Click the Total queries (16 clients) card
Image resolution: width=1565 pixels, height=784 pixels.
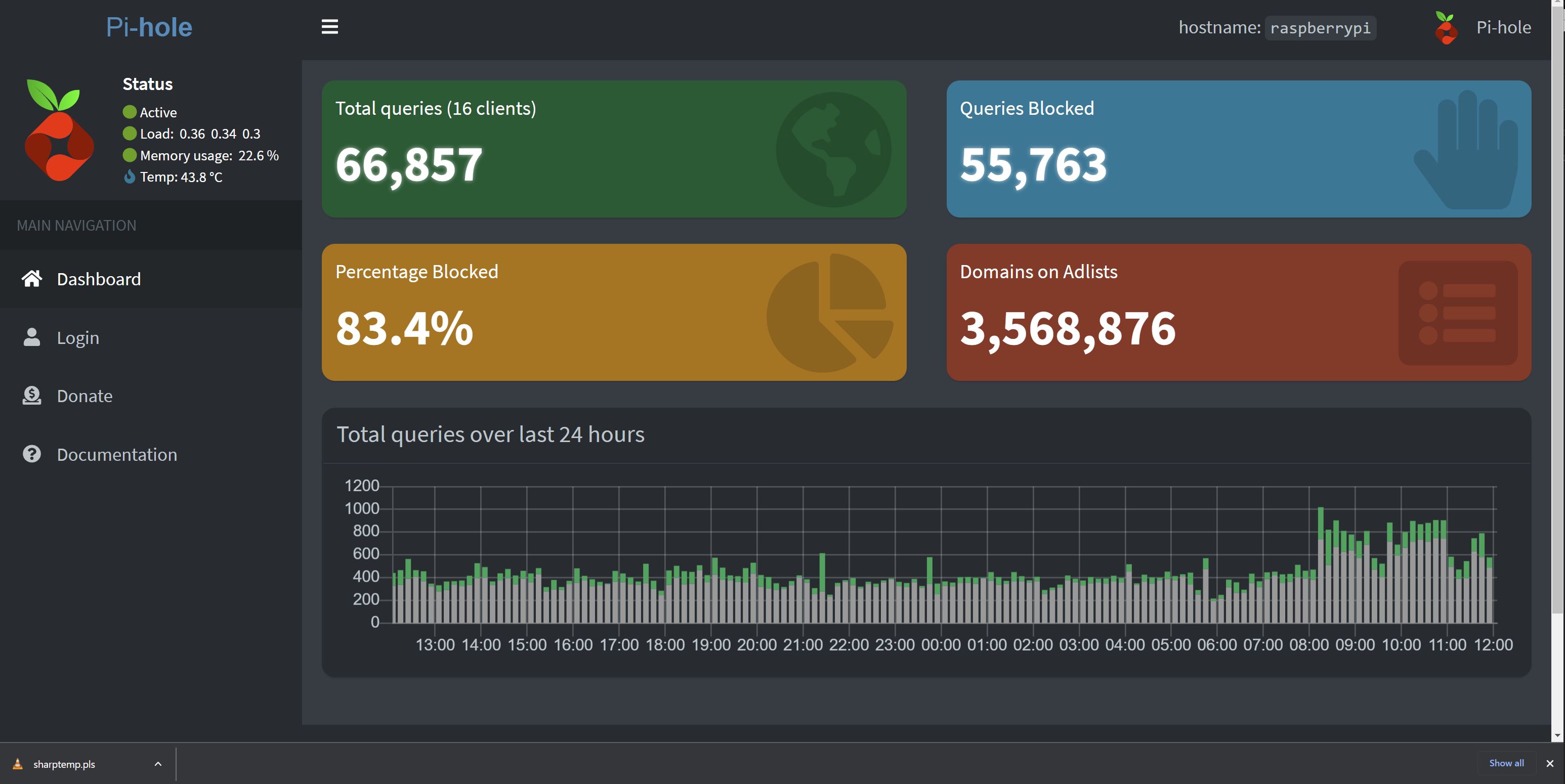(x=614, y=149)
